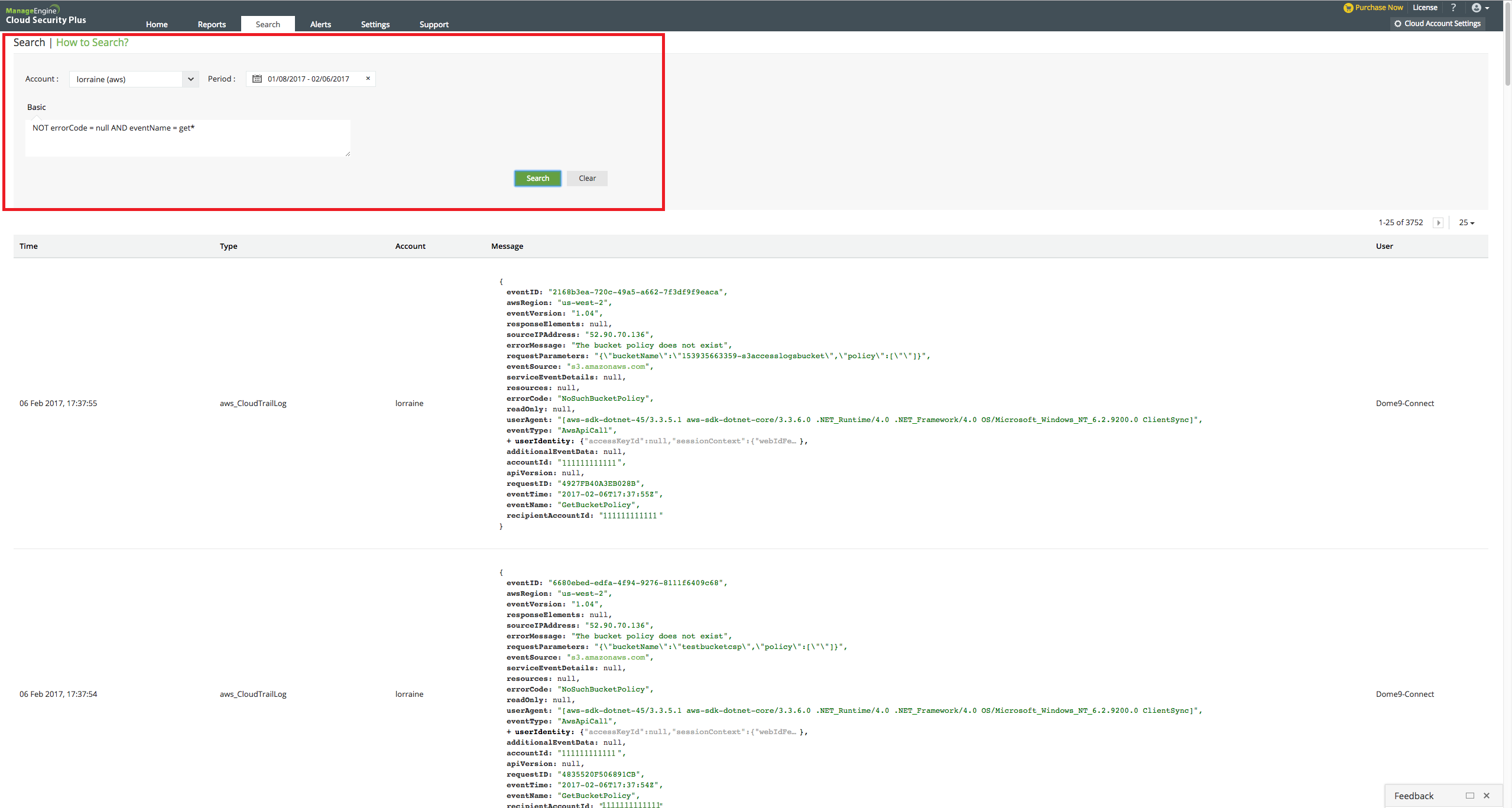
Task: Expand userIdentity in the second log entry
Action: (x=509, y=732)
